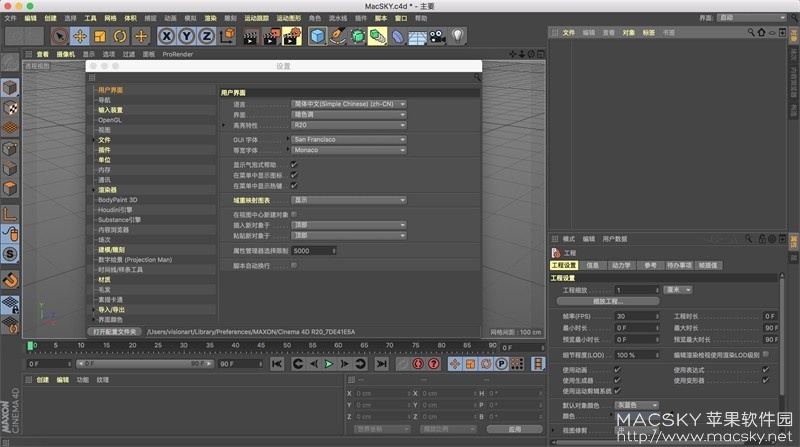The width and height of the screenshot is (800, 447).
Task: Toggle the coordinate system icon
Action: 227,36
